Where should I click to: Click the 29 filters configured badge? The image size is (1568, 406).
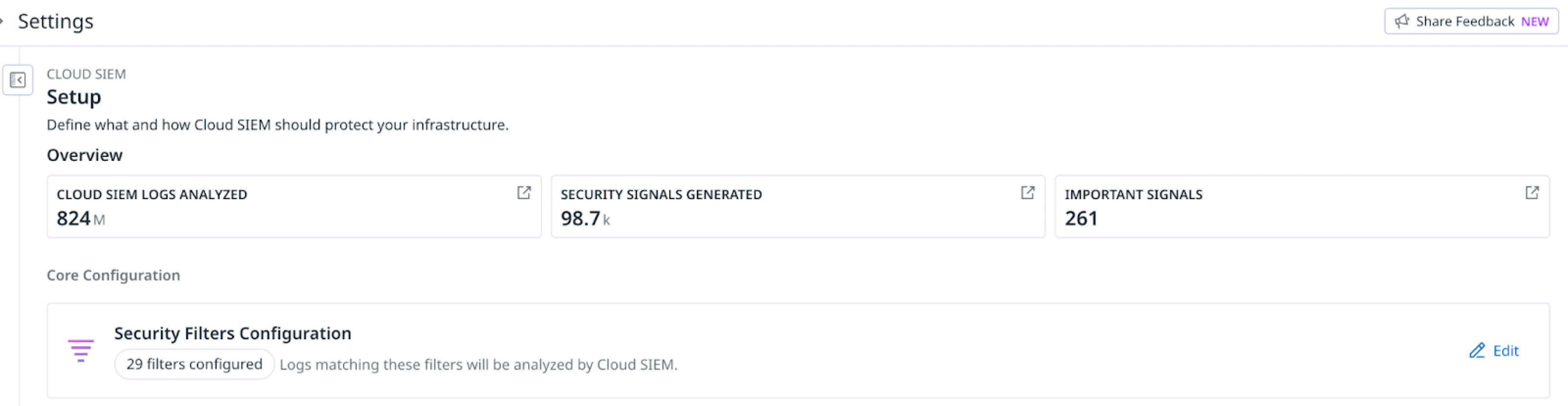[194, 364]
